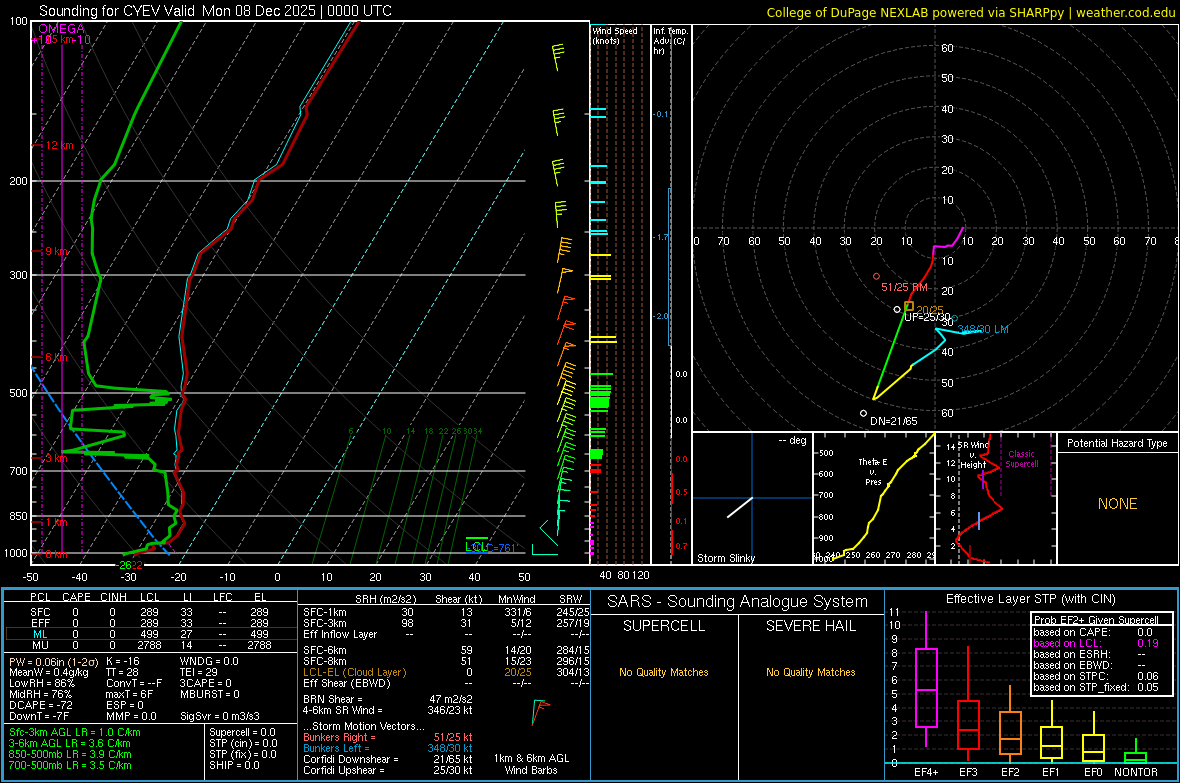1180x783 pixels.
Task: Click the 'MidRH = 76%' value
Action: (41, 694)
